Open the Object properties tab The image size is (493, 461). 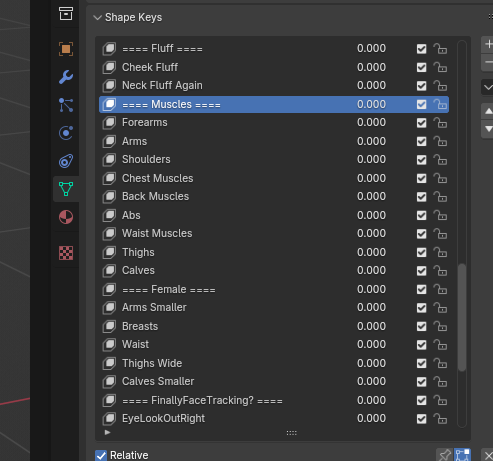[x=66, y=49]
